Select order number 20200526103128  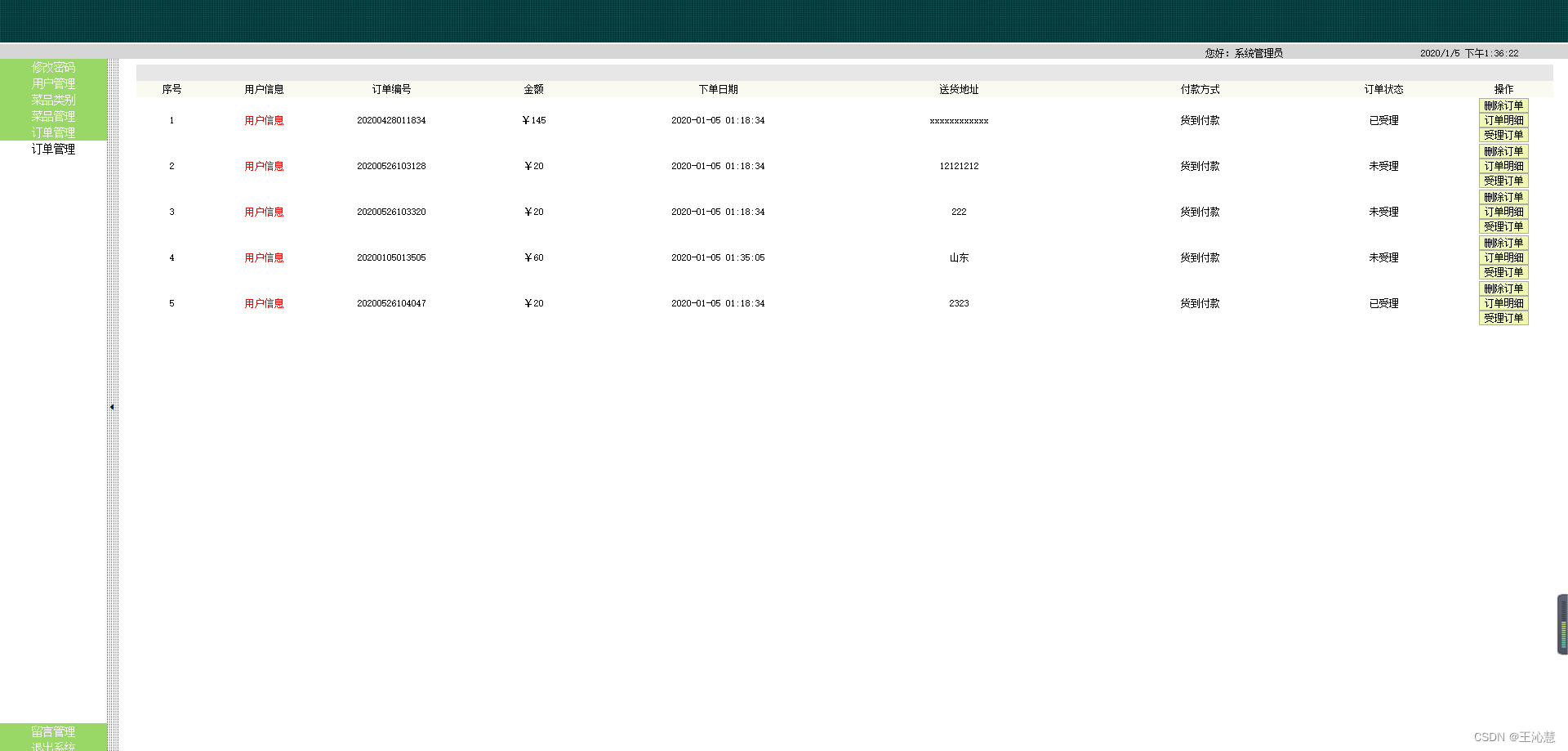click(x=391, y=166)
